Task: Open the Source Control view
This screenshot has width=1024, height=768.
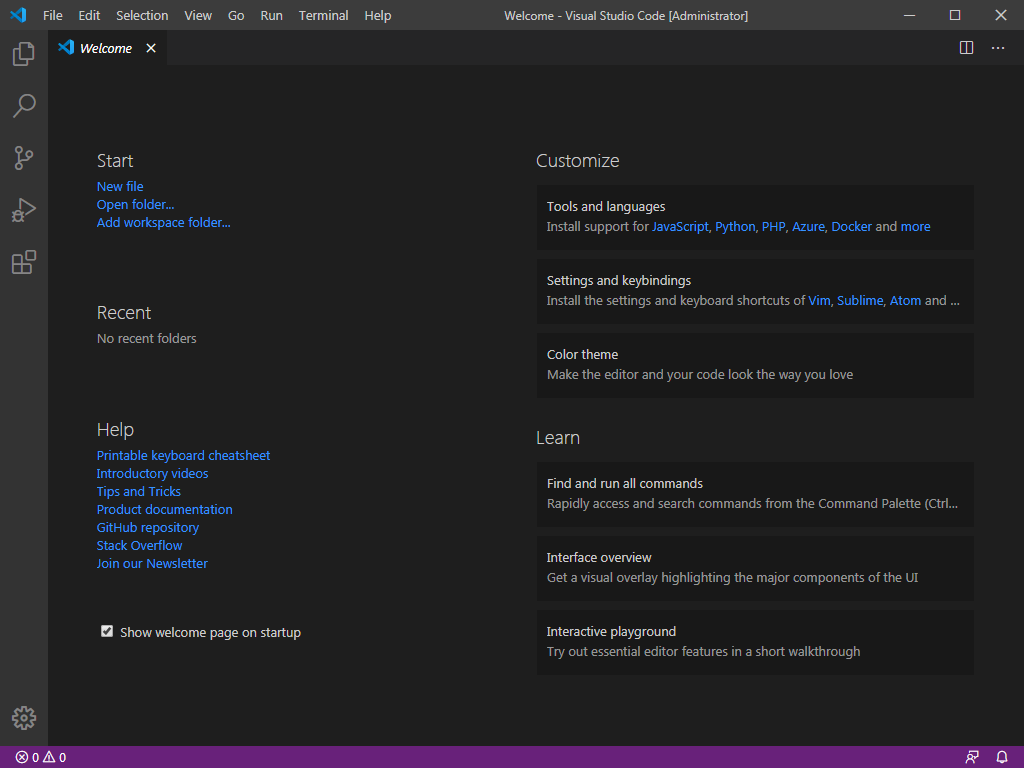Action: [23, 158]
